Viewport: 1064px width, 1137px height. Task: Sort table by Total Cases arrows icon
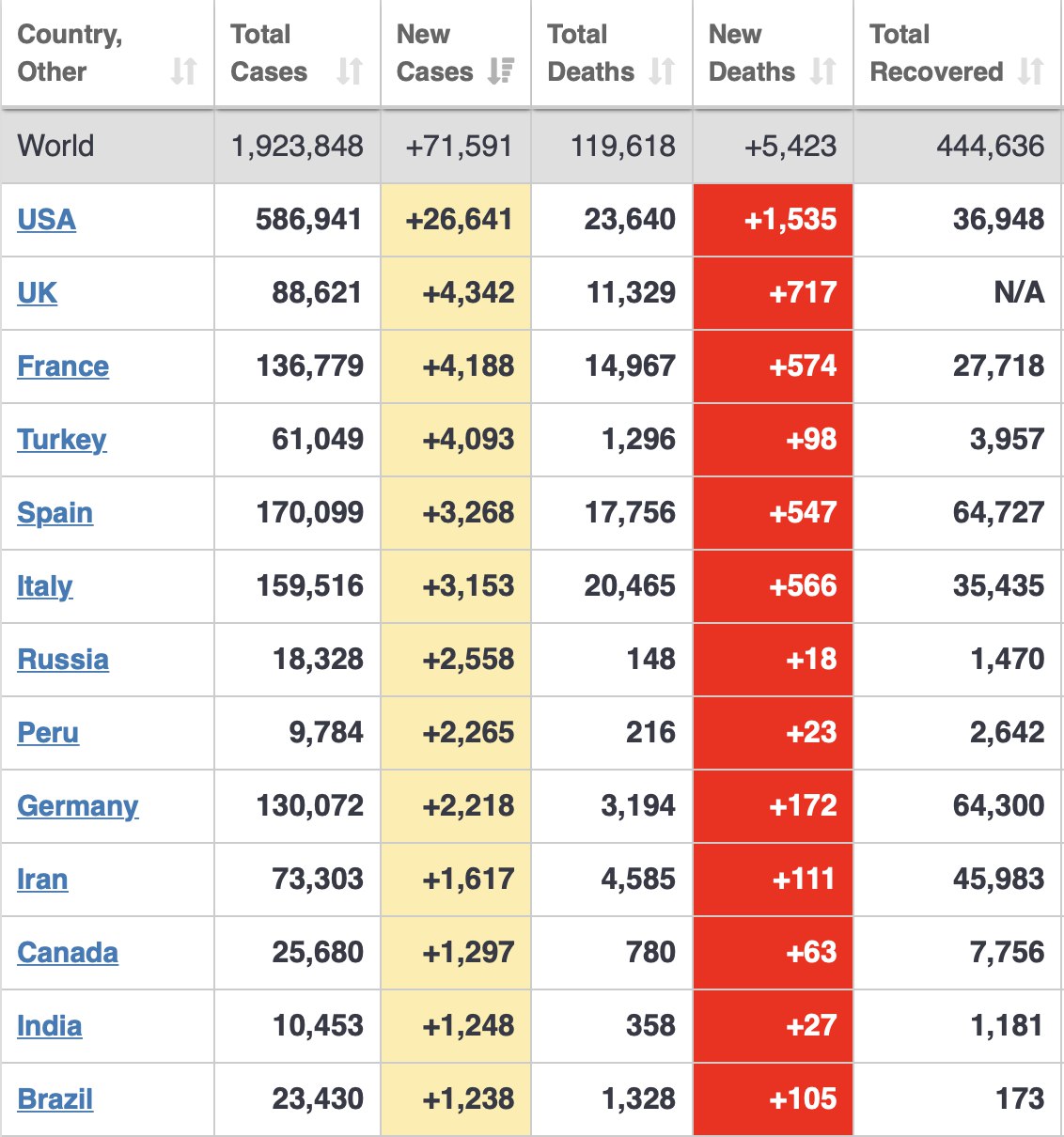(x=350, y=71)
